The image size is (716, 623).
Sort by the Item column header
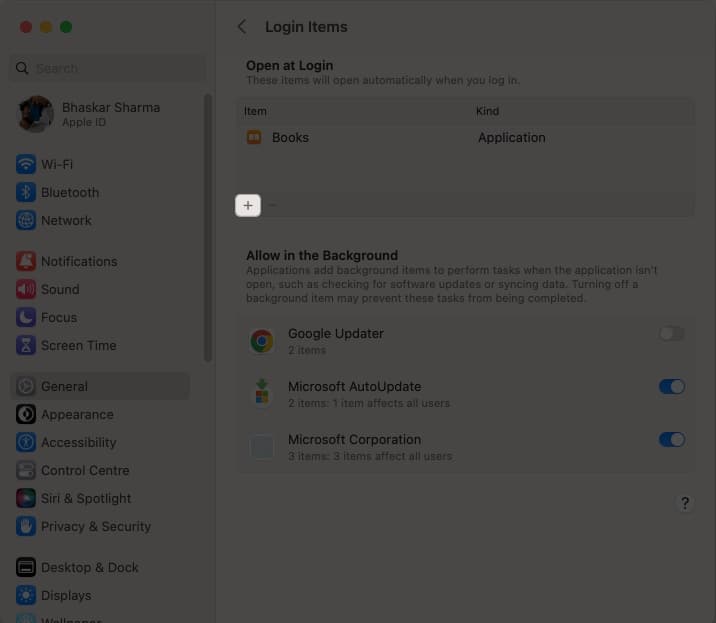pyautogui.click(x=255, y=111)
